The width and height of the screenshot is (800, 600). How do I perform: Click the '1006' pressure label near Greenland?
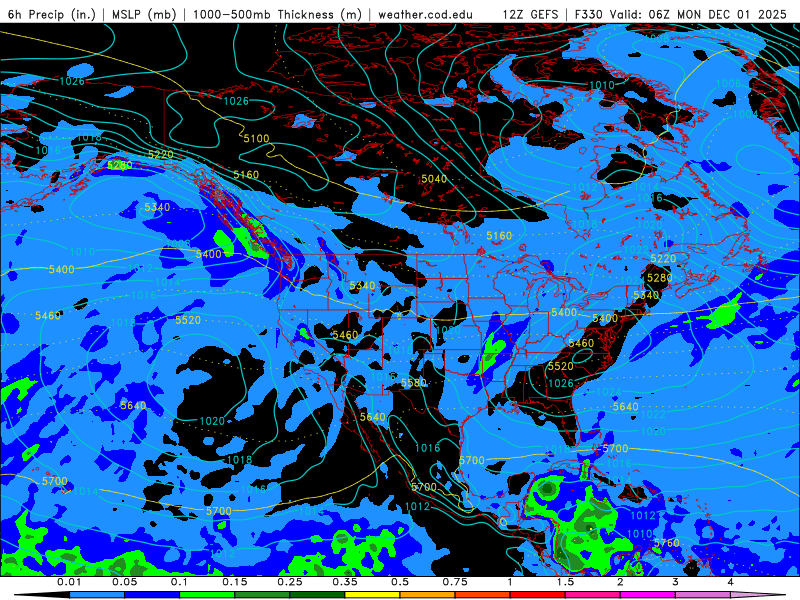pos(728,84)
